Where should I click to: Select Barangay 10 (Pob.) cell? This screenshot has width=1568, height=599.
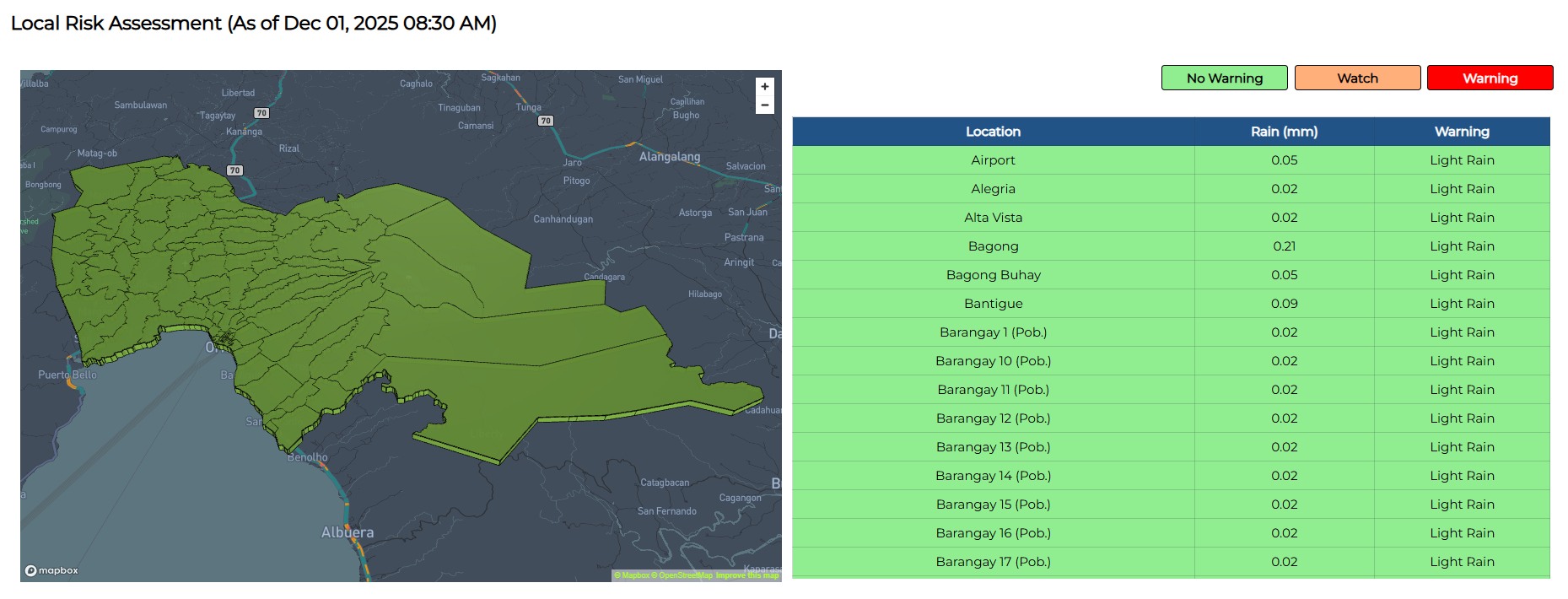click(993, 361)
